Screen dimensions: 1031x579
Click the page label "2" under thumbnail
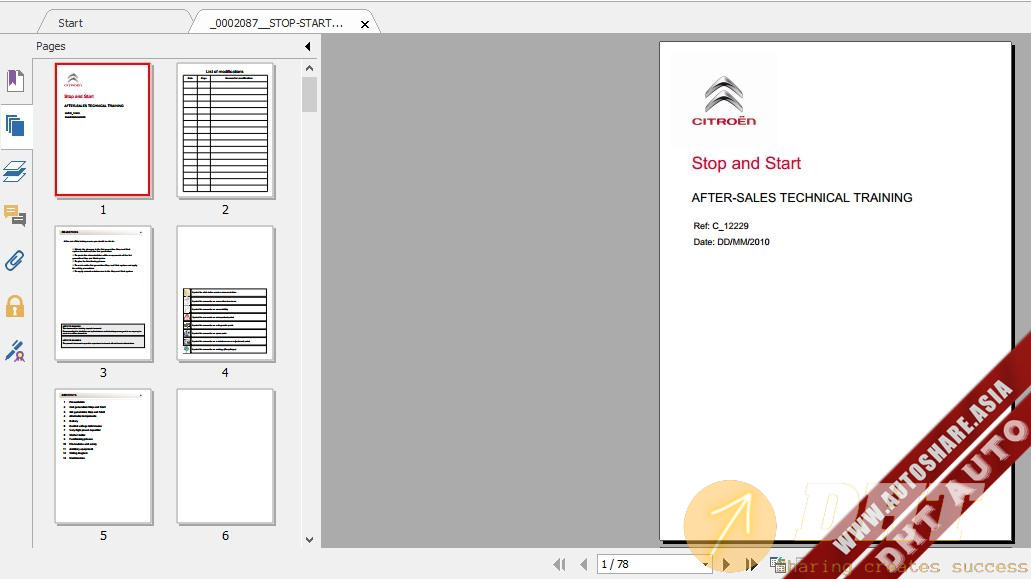pyautogui.click(x=226, y=210)
